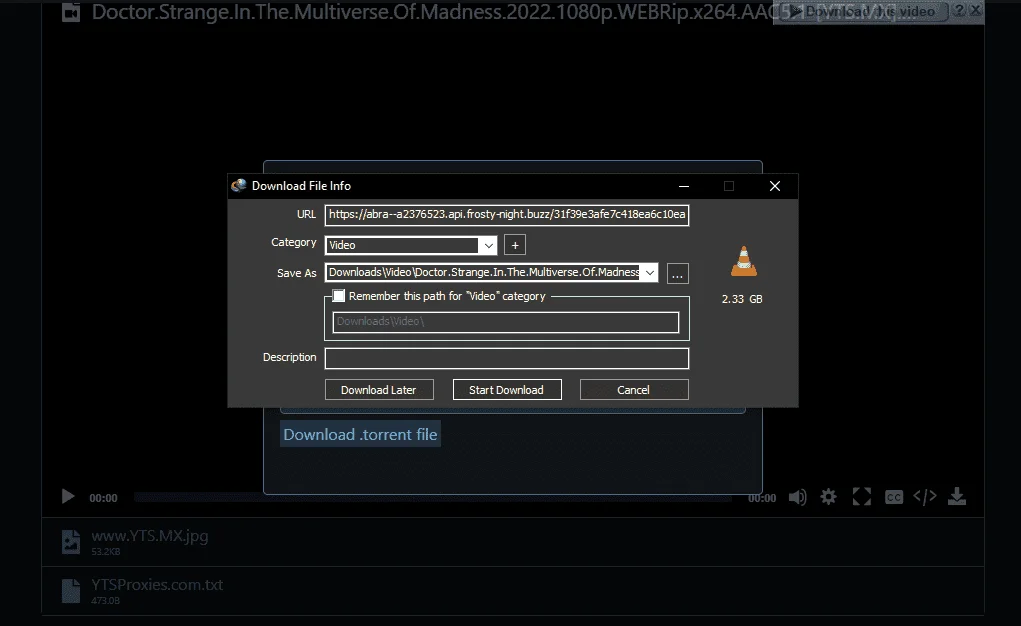Open video player settings gear

[828, 497]
